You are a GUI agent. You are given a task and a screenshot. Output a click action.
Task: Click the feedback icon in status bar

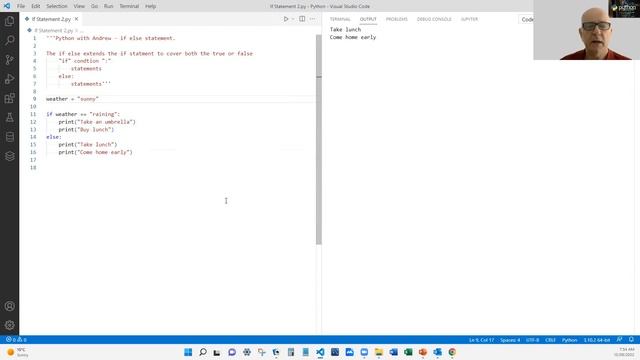point(619,340)
